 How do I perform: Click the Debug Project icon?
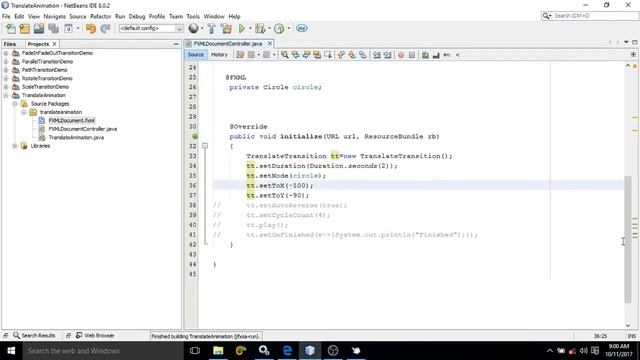click(260, 29)
